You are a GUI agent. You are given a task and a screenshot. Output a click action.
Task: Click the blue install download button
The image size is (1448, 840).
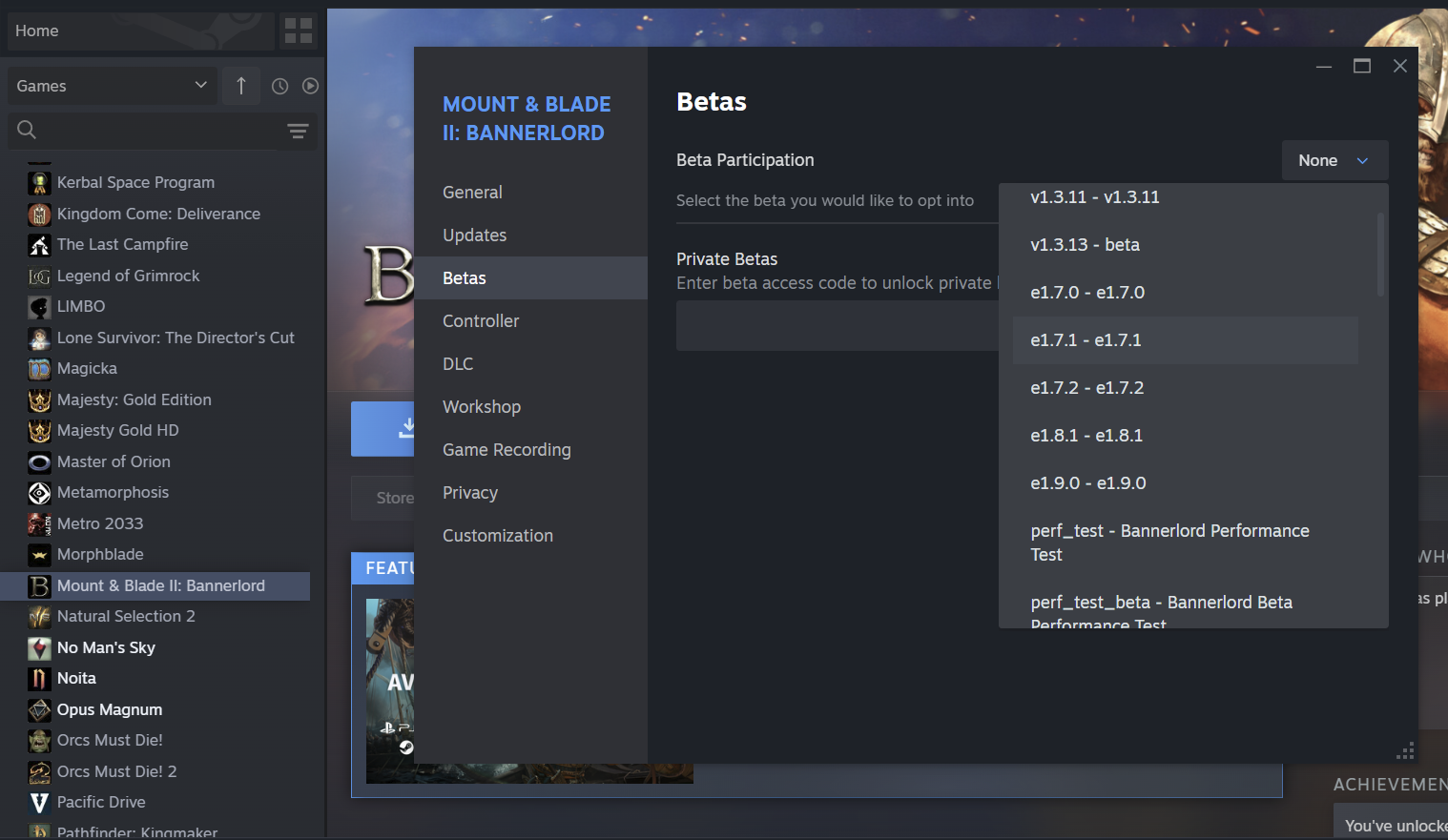pos(383,429)
